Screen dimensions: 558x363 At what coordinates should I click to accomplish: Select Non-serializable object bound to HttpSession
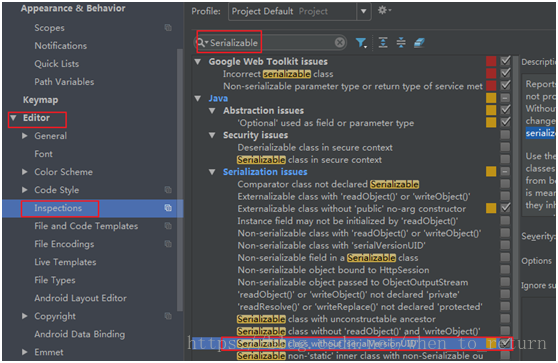click(x=333, y=270)
